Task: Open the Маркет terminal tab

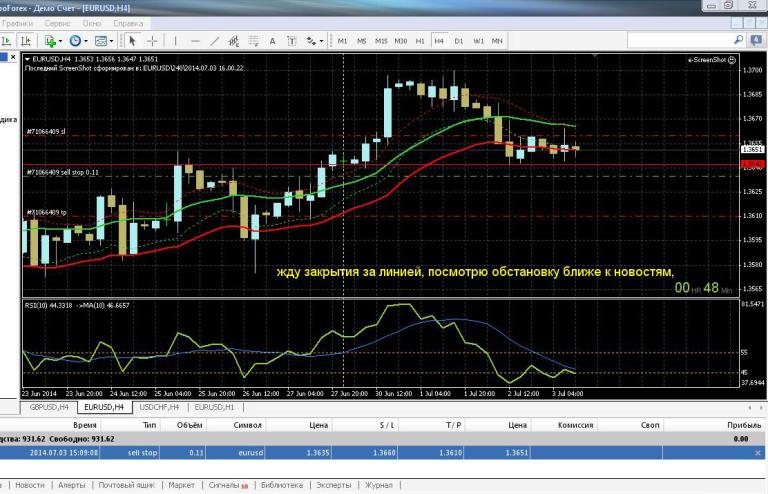Action: [181, 485]
